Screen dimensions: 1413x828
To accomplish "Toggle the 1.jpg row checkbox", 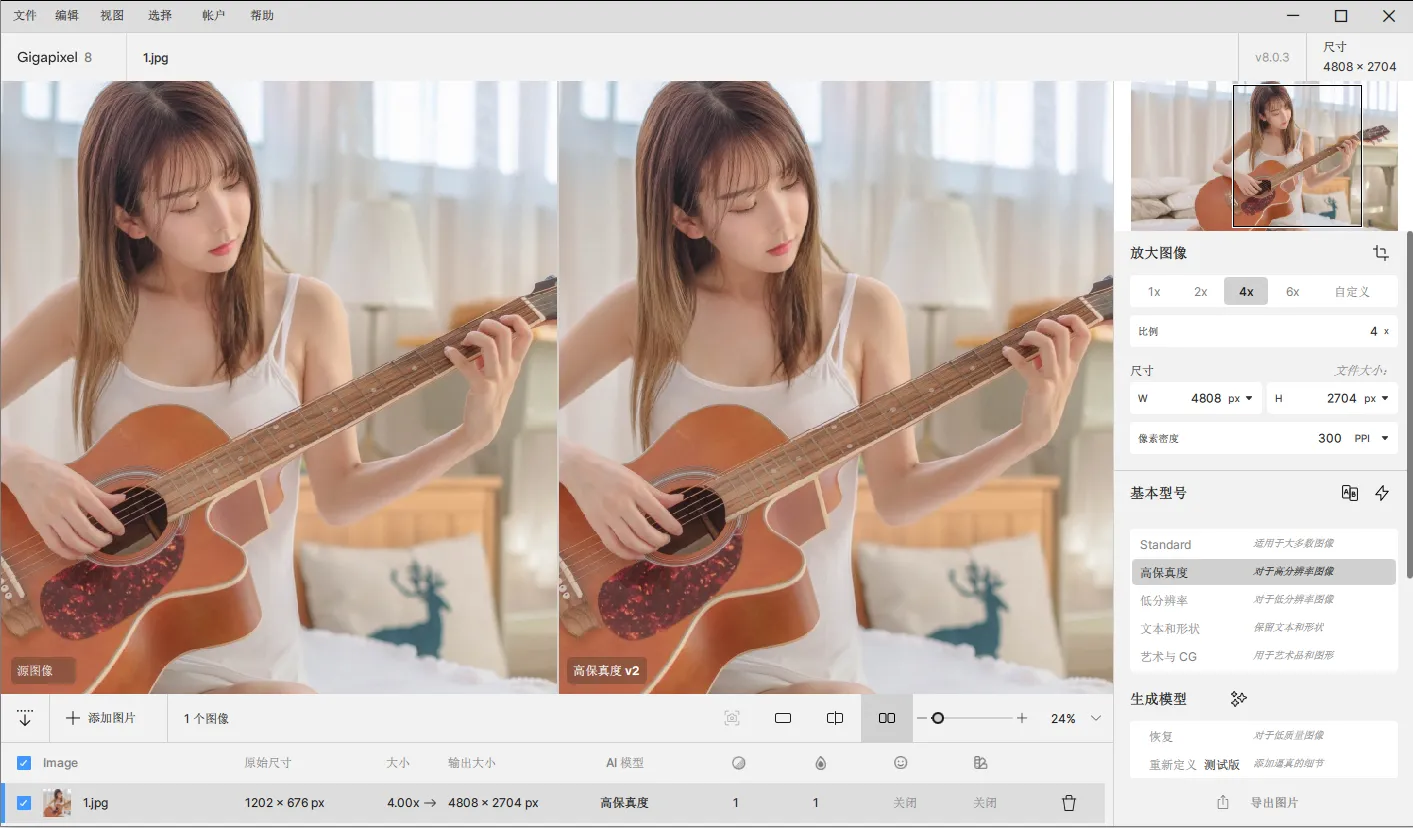I will pyautogui.click(x=24, y=803).
